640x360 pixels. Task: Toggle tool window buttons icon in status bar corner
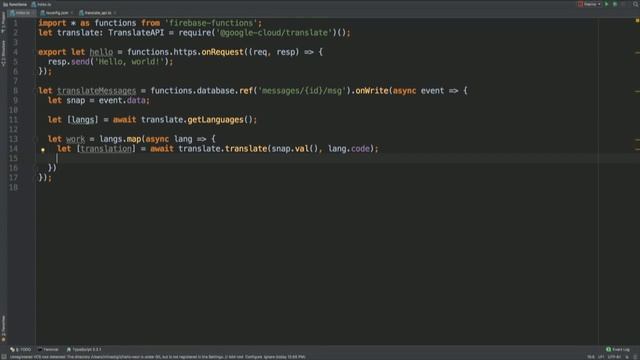click(4, 357)
